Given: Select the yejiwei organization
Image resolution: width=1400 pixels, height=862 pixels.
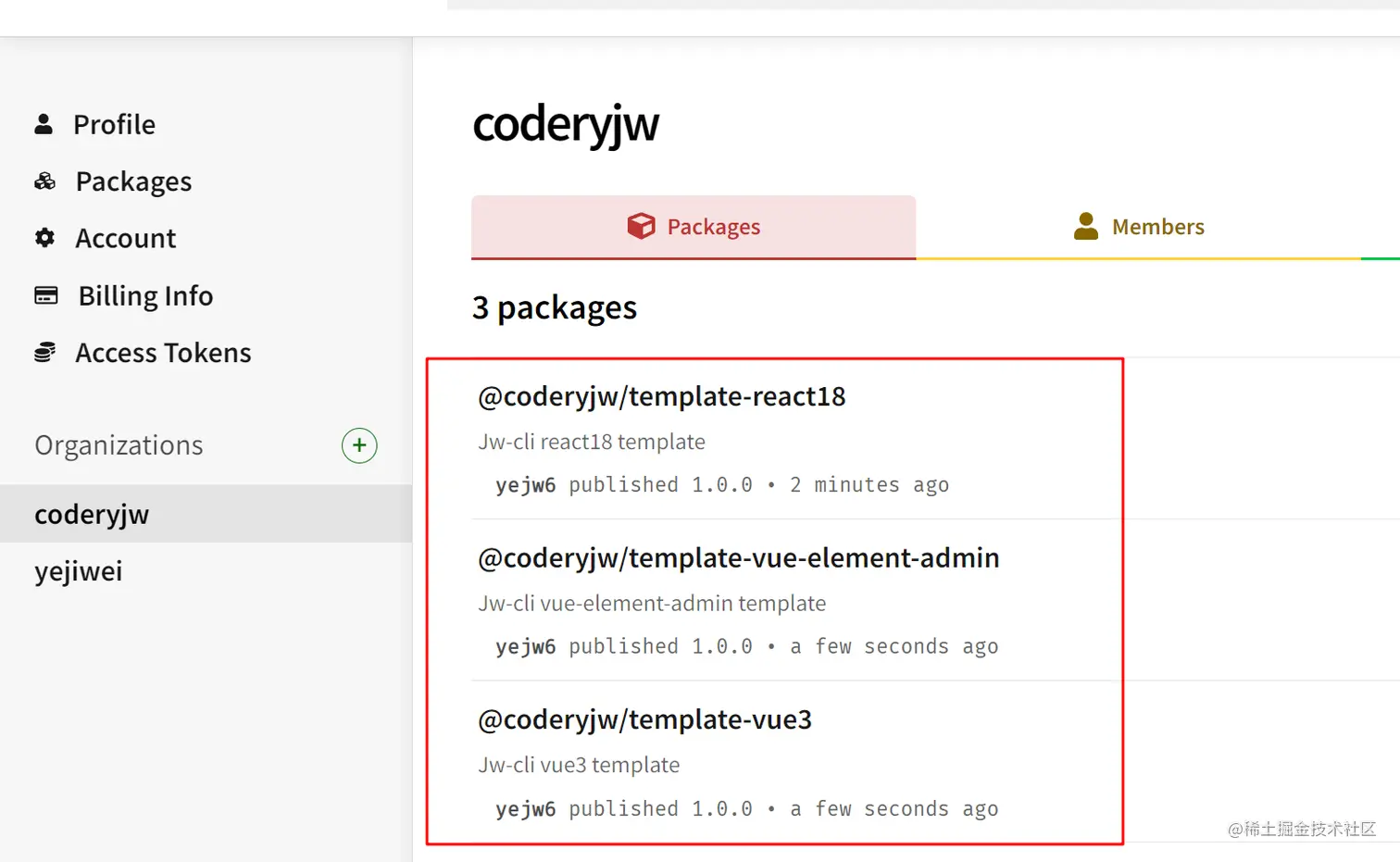Looking at the screenshot, I should point(79,571).
